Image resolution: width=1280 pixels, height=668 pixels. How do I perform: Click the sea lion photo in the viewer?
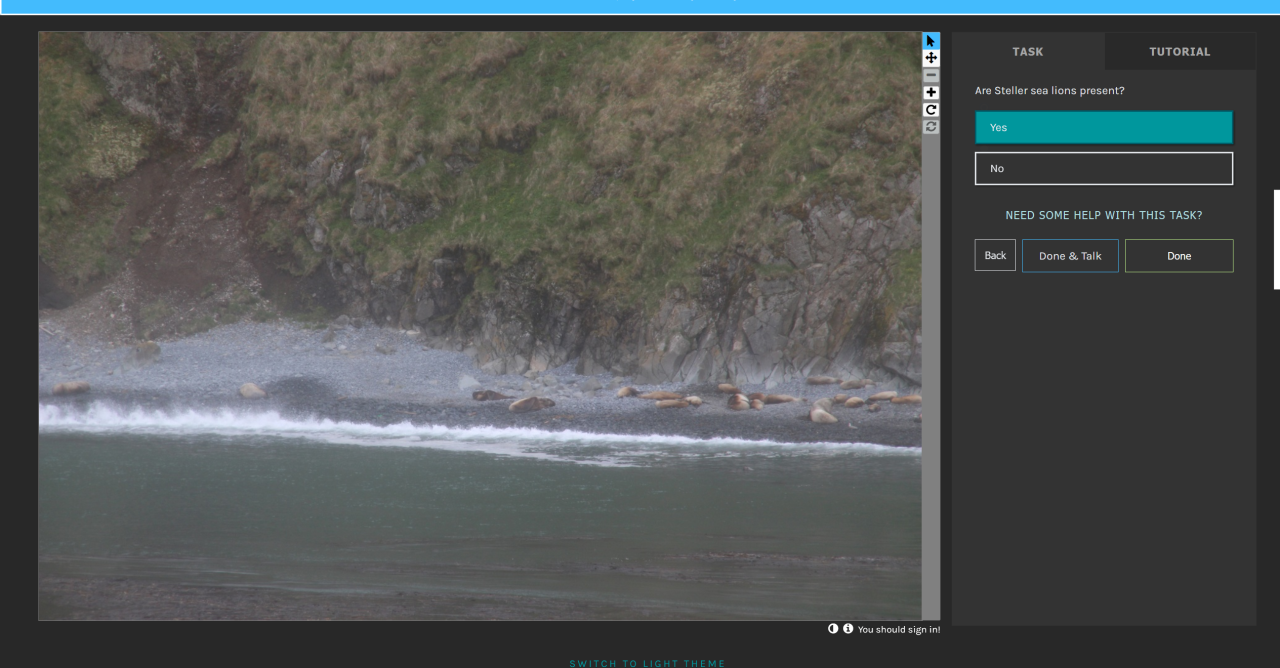(x=480, y=326)
